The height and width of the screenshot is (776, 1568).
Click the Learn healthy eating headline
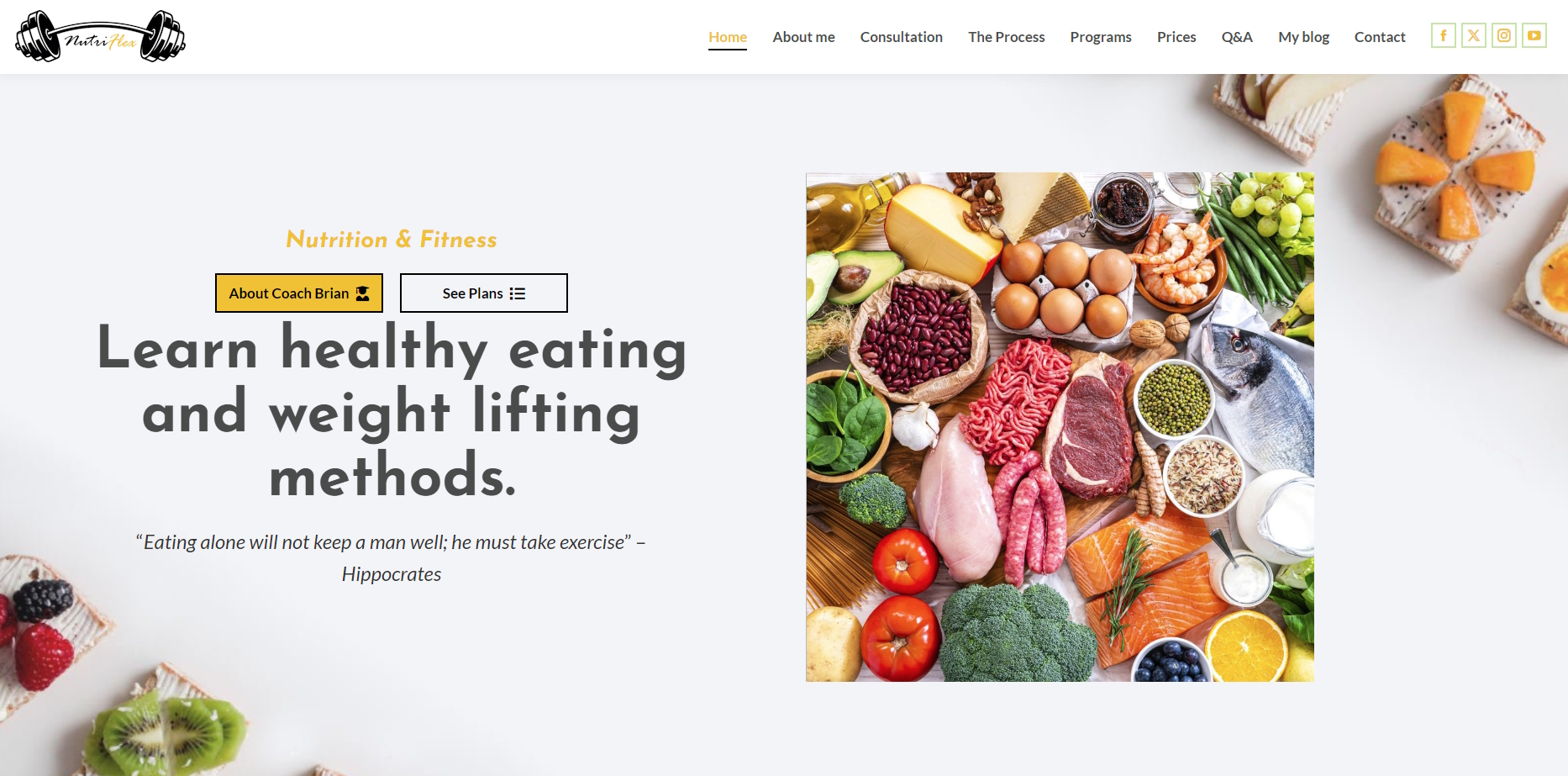pos(392,412)
